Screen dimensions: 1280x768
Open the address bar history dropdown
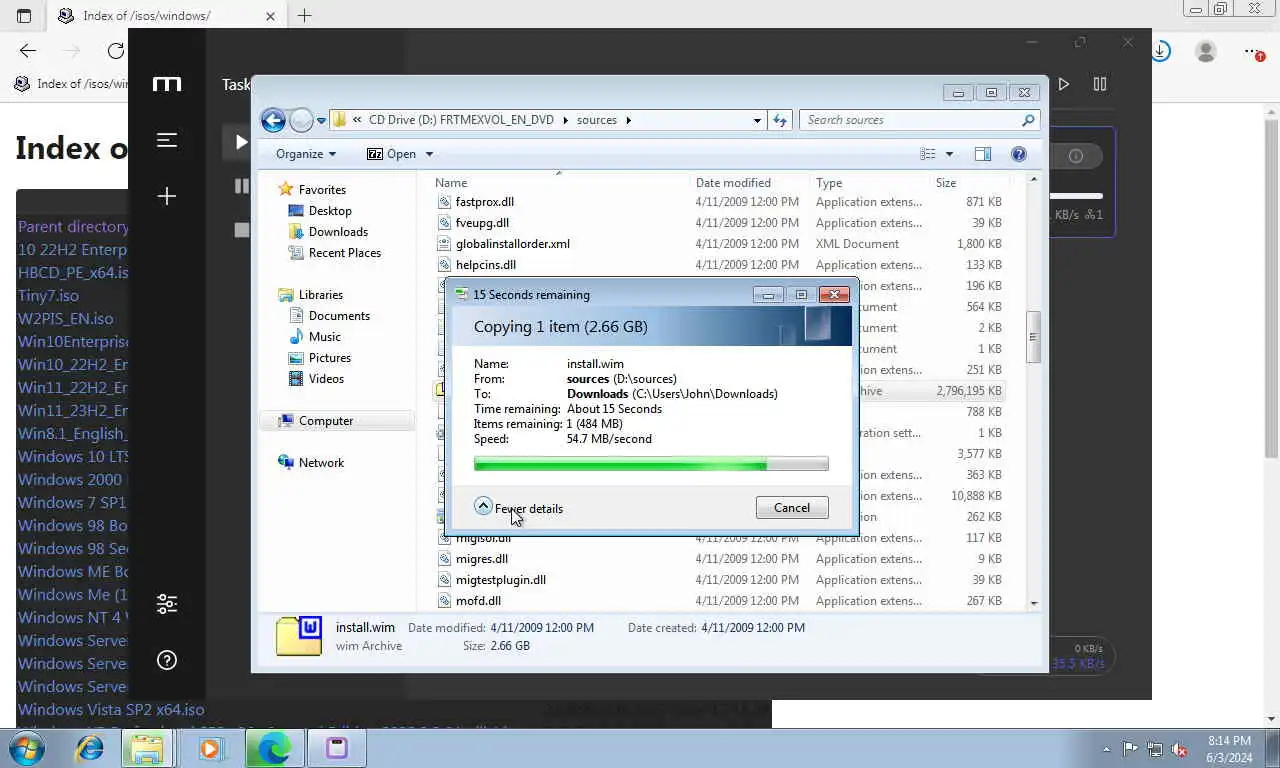(x=757, y=120)
